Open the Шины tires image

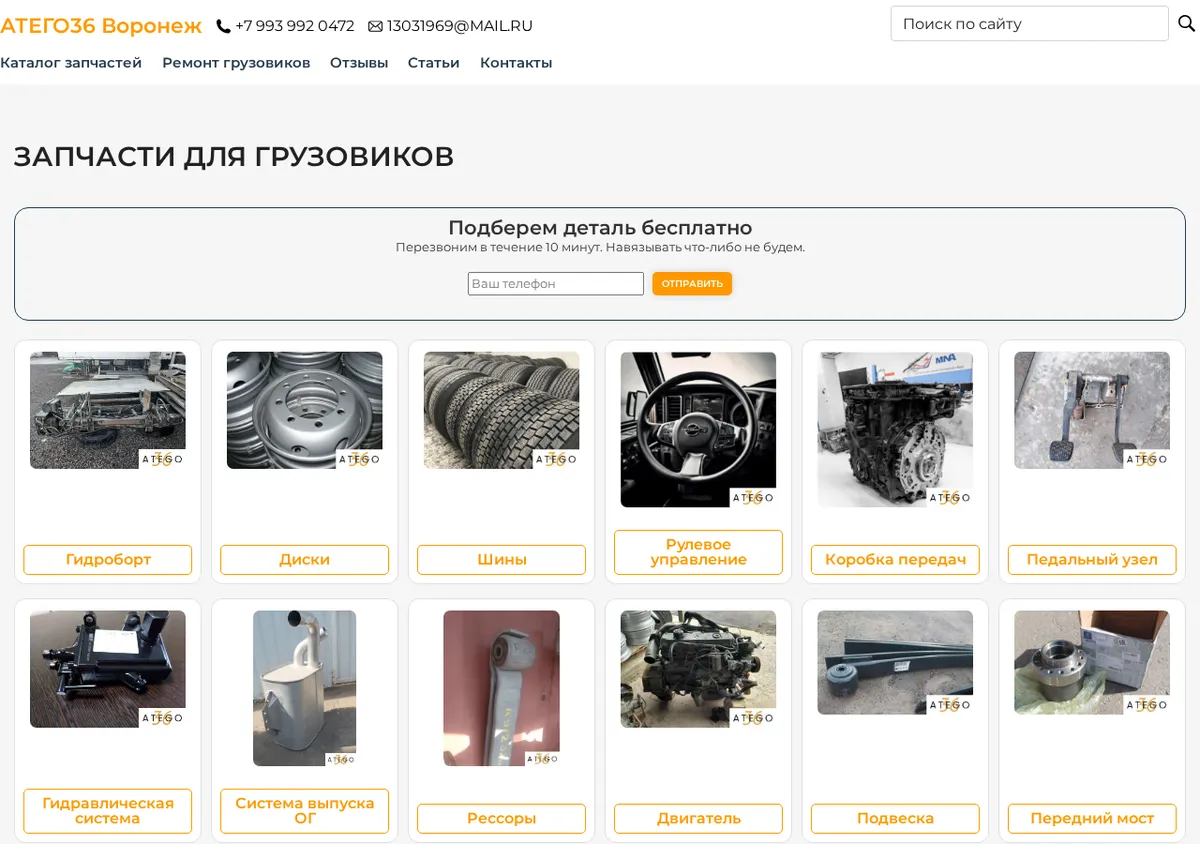tap(502, 410)
